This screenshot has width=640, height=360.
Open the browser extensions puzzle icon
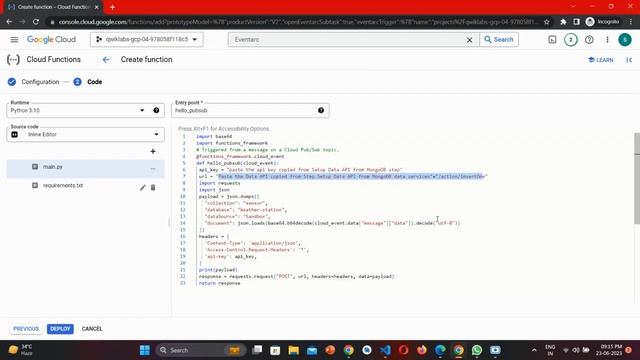(563, 22)
